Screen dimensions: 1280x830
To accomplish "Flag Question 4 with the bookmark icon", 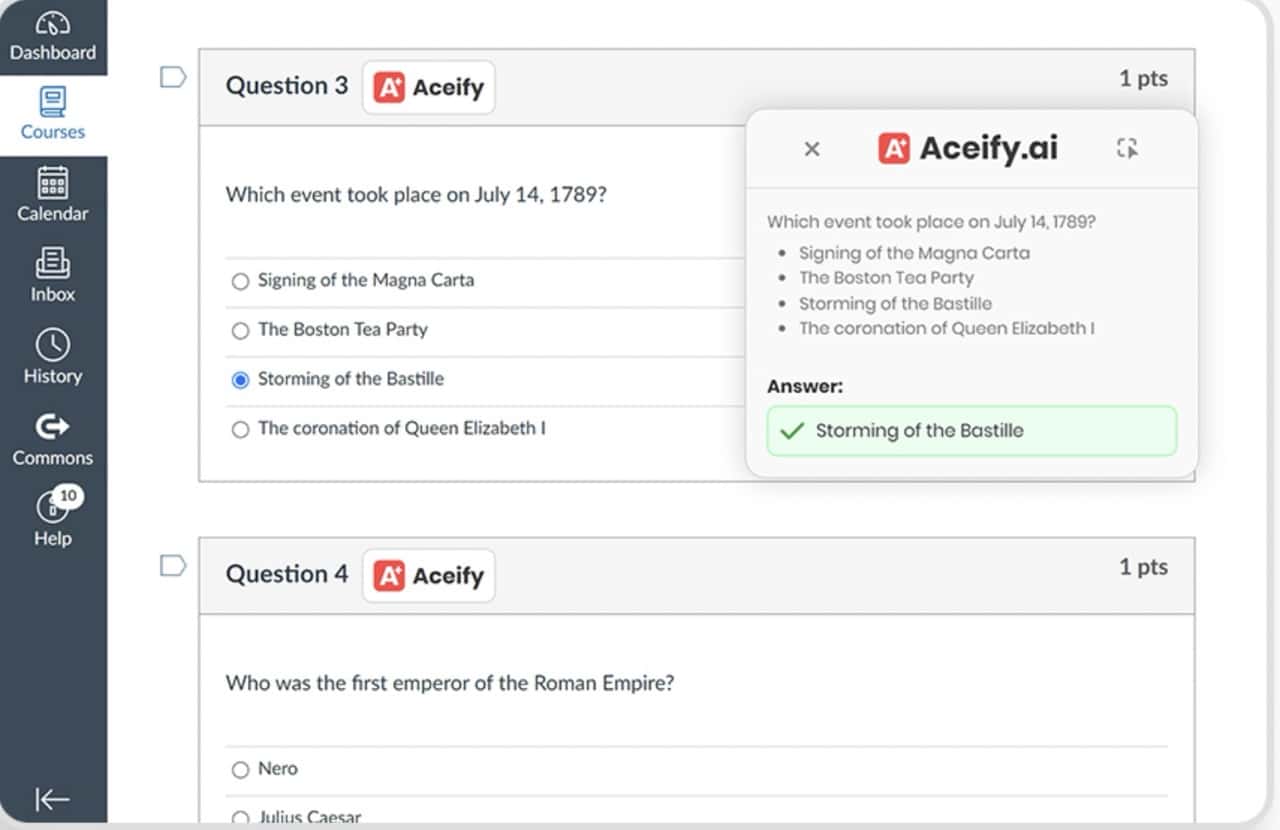I will pyautogui.click(x=172, y=565).
